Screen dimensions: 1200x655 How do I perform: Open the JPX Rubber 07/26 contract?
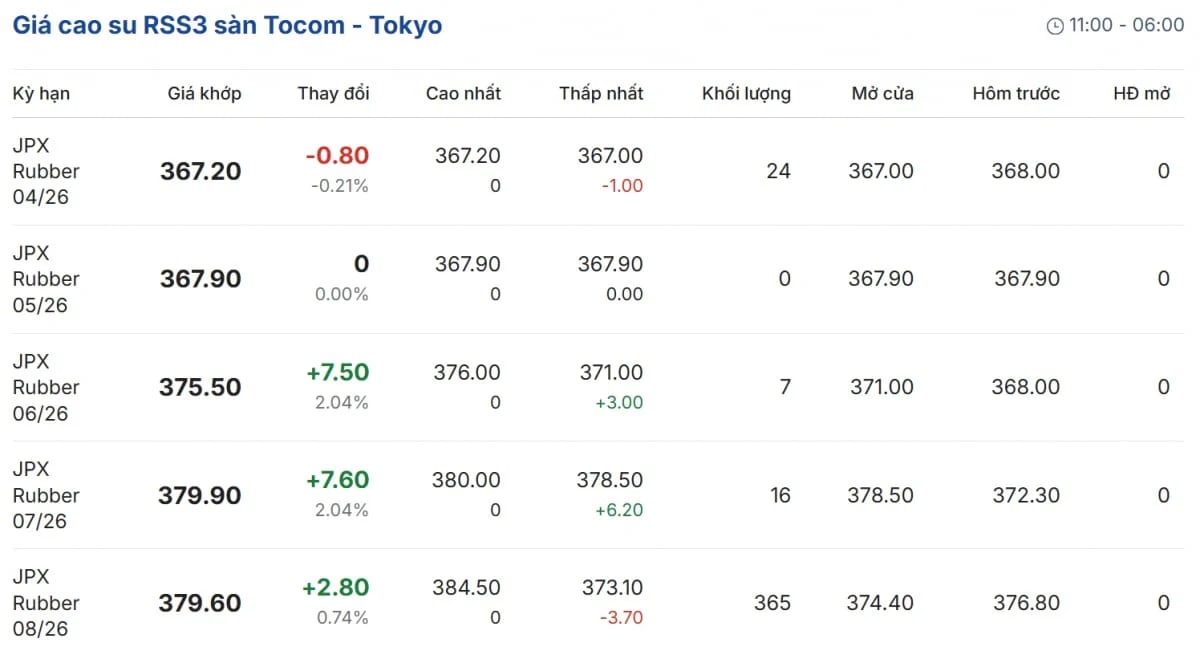pyautogui.click(x=46, y=495)
